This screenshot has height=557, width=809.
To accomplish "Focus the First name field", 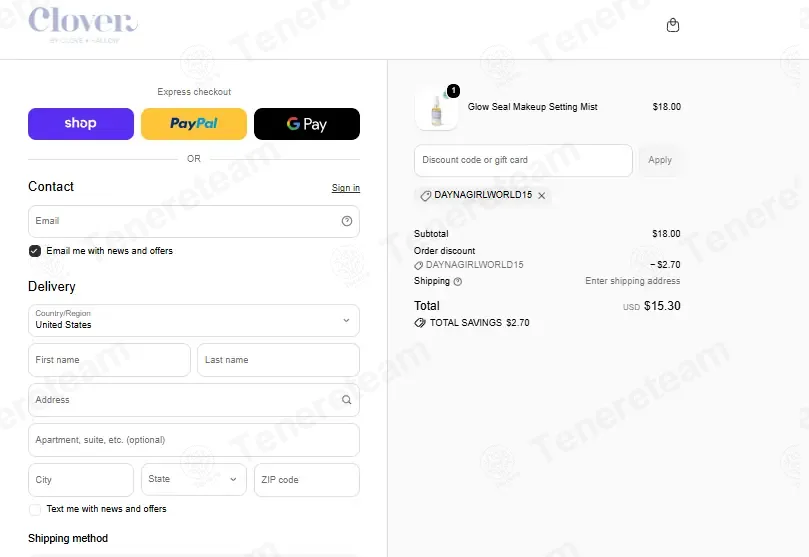I will (x=109, y=360).
